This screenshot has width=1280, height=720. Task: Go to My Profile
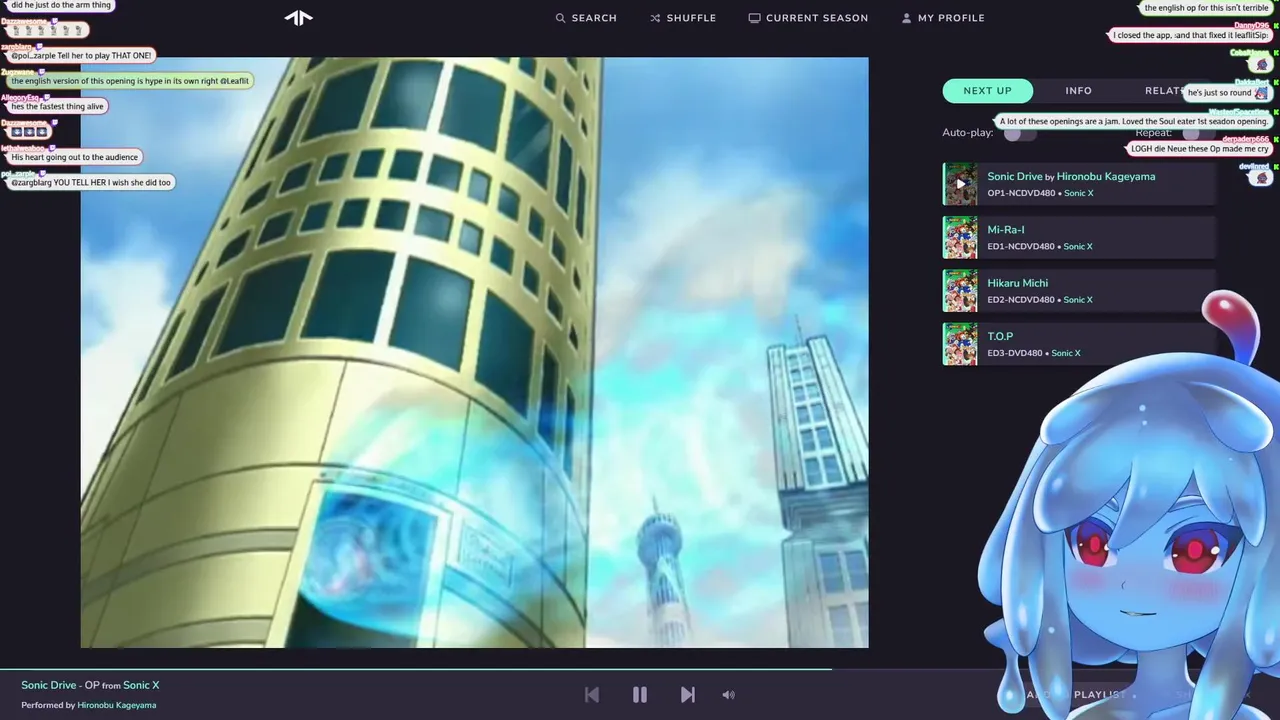click(943, 18)
